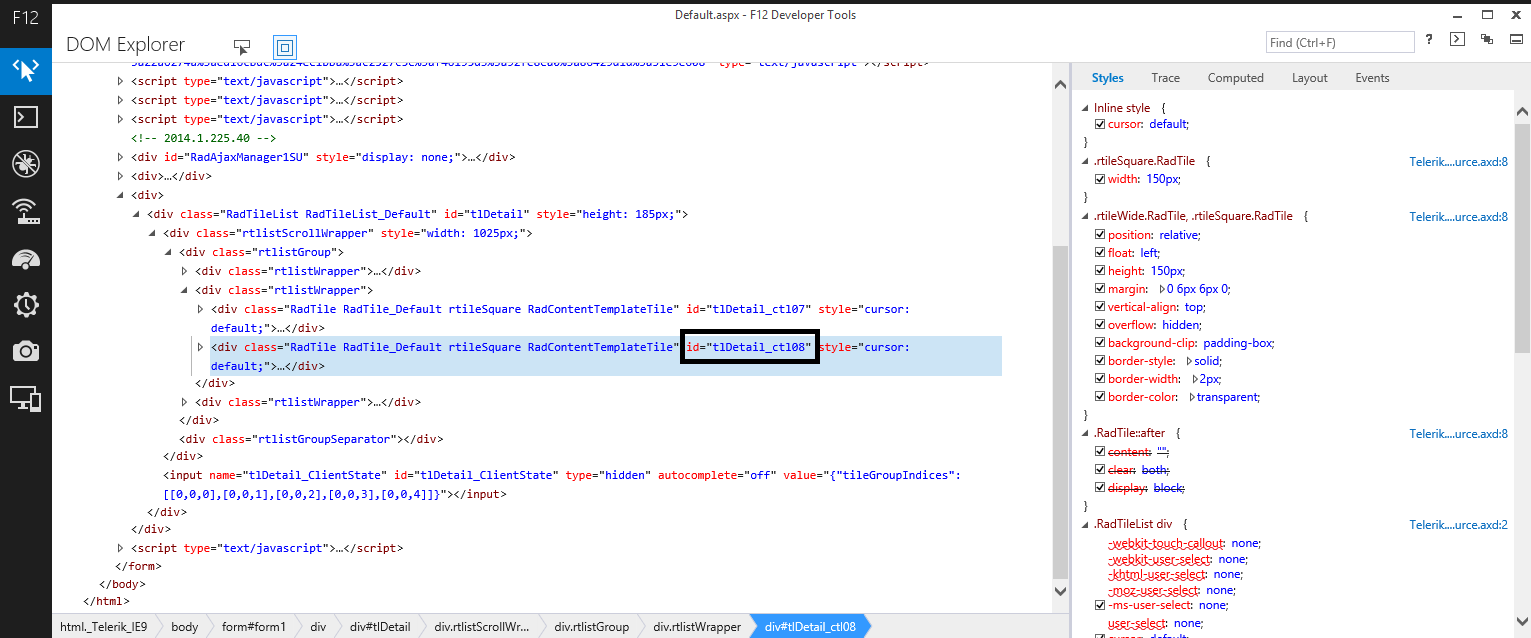The image size is (1531, 638).
Task: Toggle the DOM element highlighting box icon
Action: [x=285, y=47]
